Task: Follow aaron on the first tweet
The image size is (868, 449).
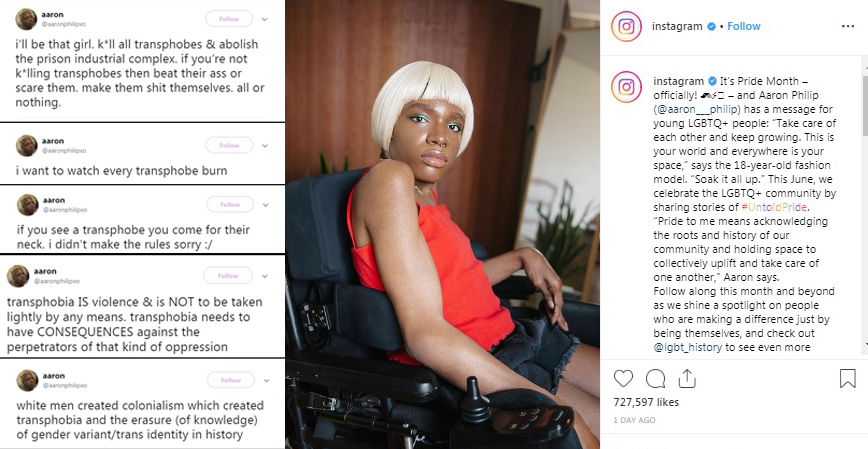Action: pos(229,19)
